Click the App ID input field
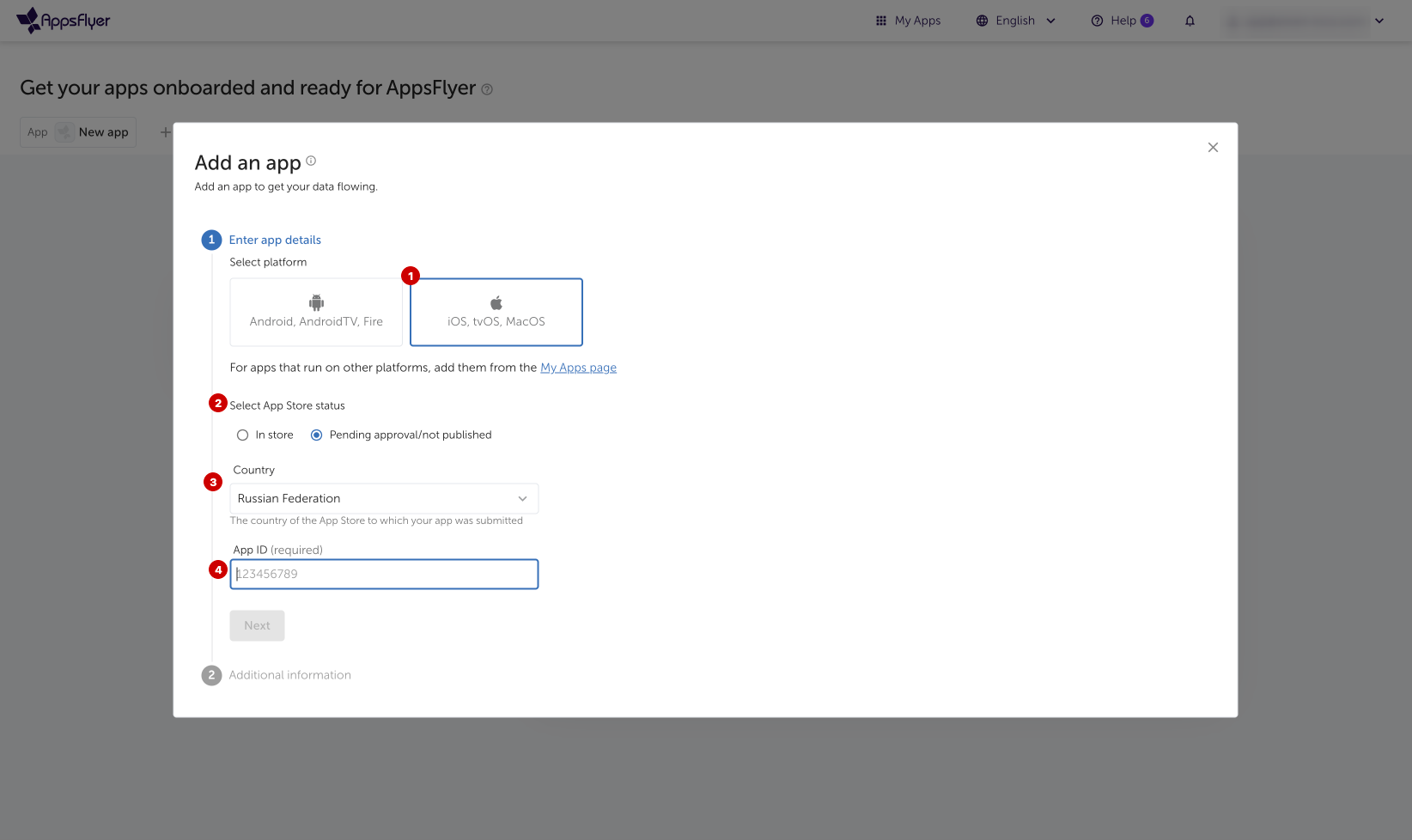 (x=384, y=575)
